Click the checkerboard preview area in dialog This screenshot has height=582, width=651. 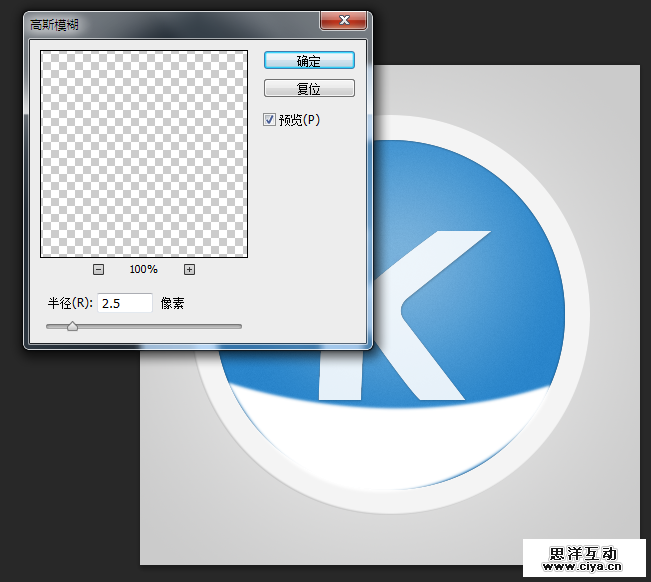(x=143, y=153)
